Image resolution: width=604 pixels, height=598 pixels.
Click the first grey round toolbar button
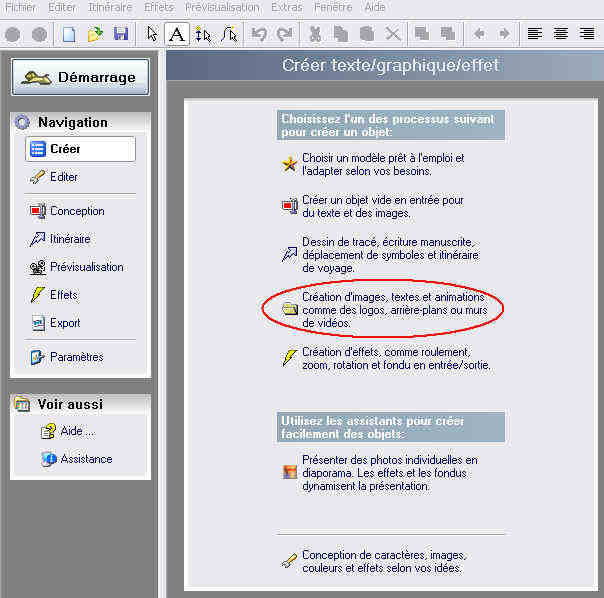pos(13,35)
